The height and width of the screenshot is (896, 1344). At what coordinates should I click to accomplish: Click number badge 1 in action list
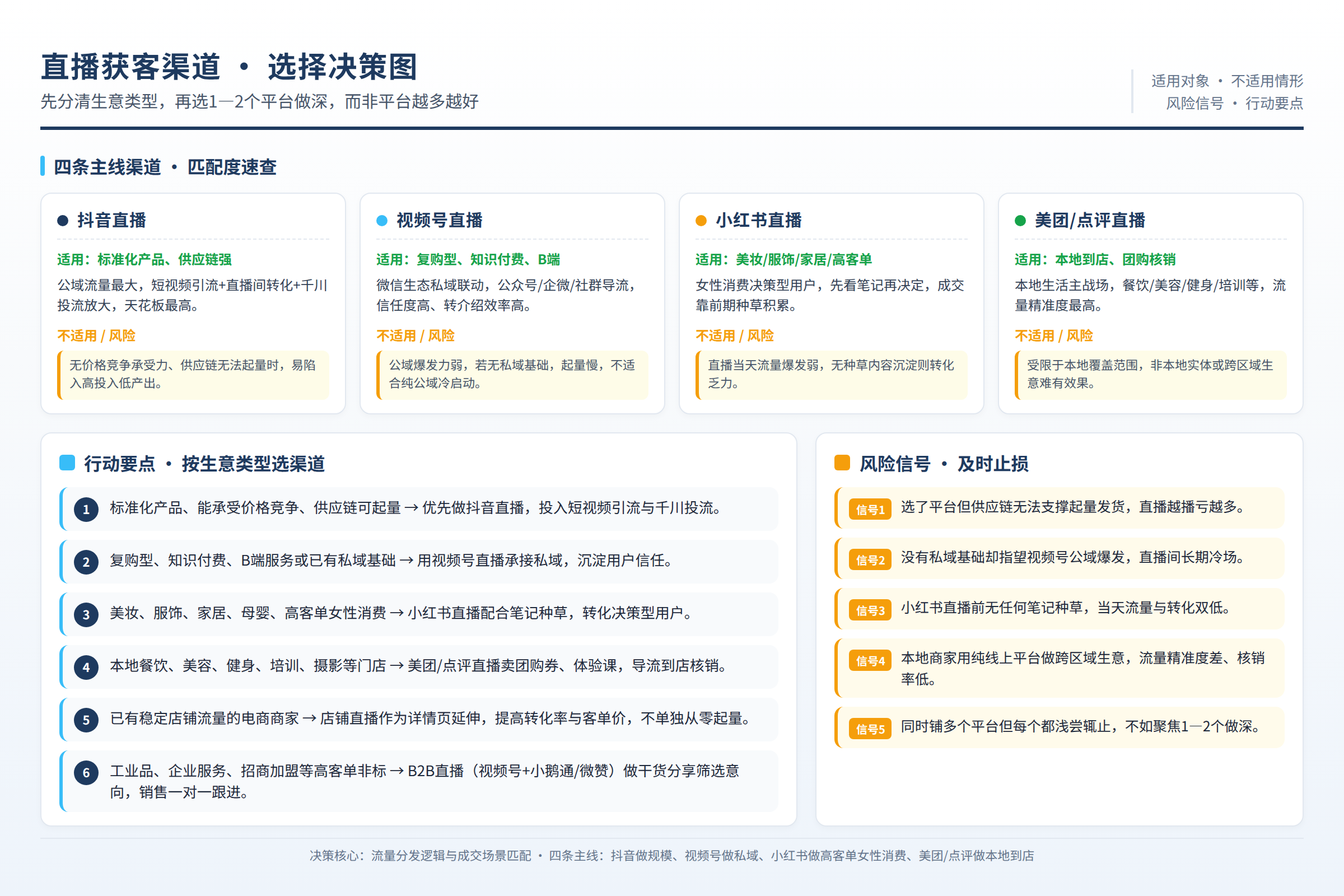[86, 509]
